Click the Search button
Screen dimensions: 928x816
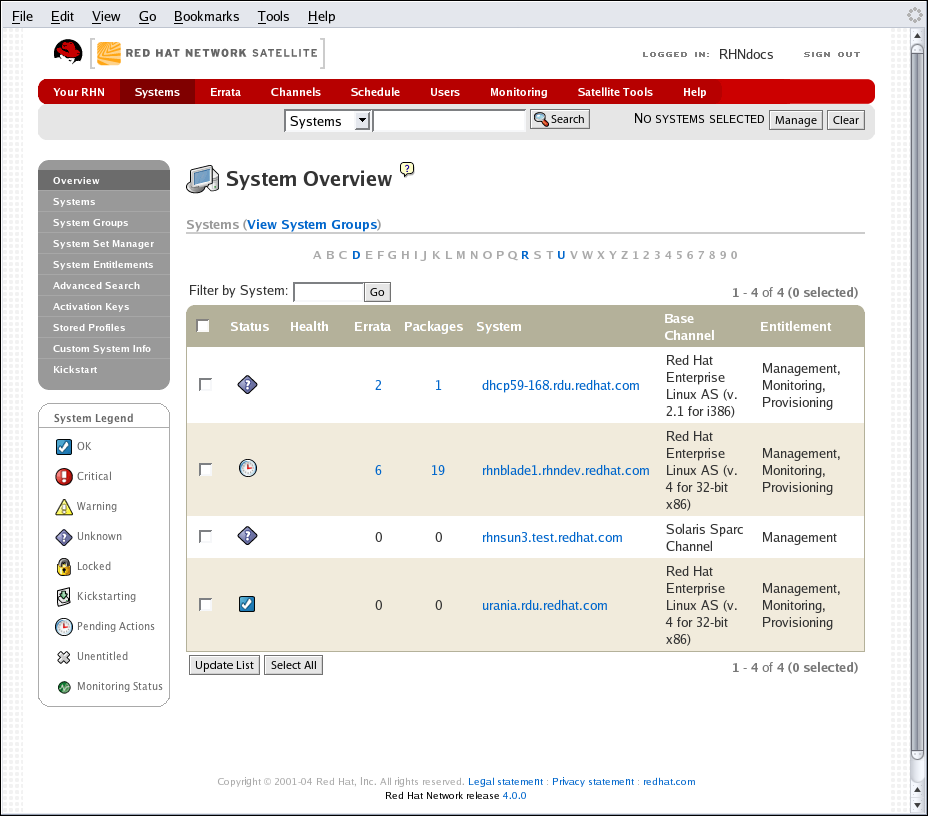tap(559, 119)
